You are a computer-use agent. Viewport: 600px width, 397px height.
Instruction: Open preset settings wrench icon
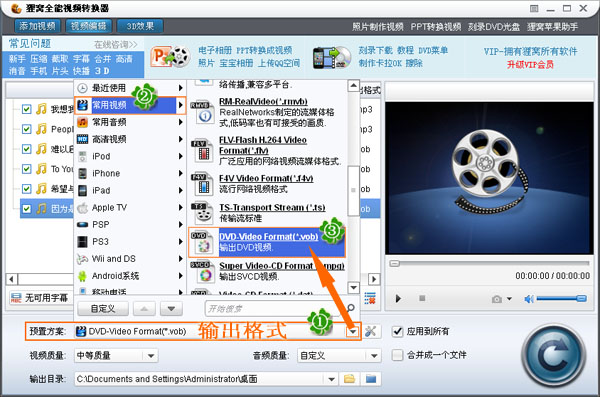click(370, 332)
